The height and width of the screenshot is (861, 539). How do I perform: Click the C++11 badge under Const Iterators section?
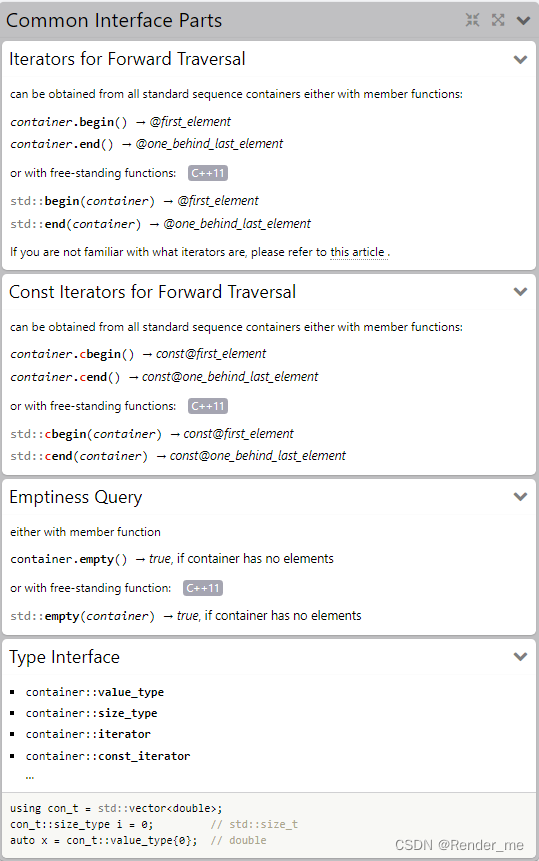208,406
